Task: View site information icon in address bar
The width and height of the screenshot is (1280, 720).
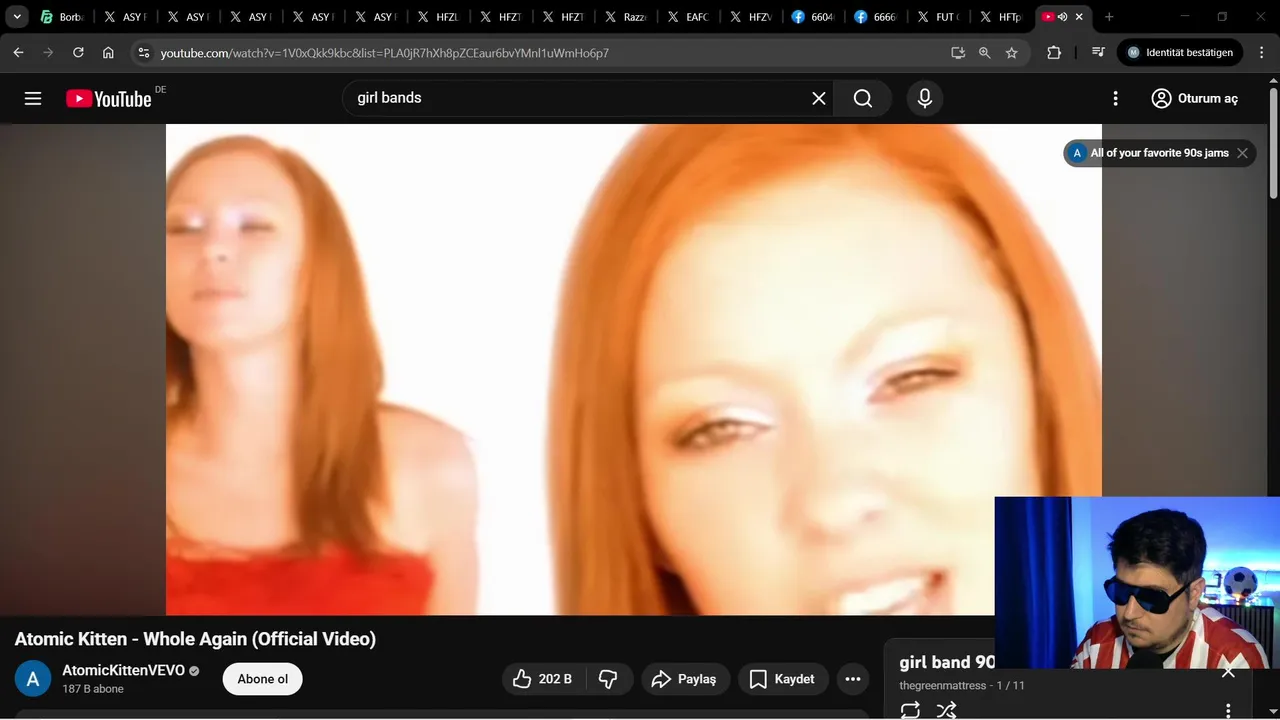Action: point(144,53)
